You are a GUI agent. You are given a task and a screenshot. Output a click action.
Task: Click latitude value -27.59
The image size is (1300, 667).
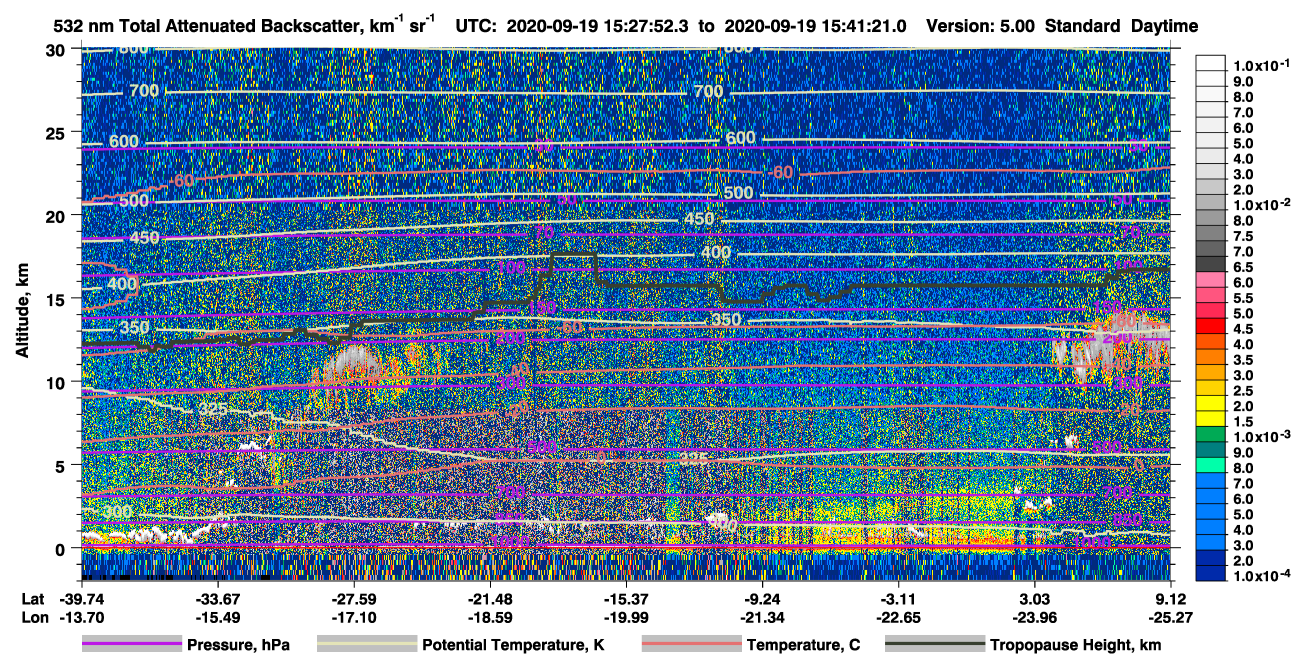click(x=353, y=599)
